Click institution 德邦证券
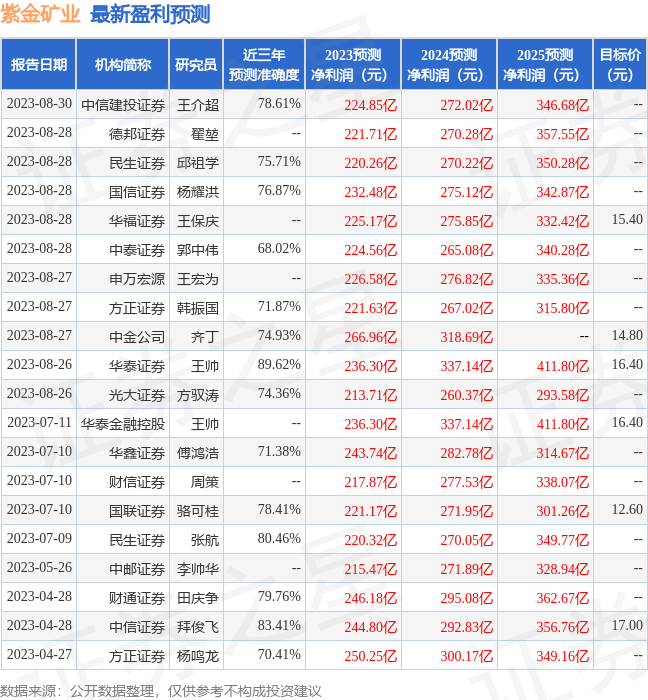 (x=137, y=134)
